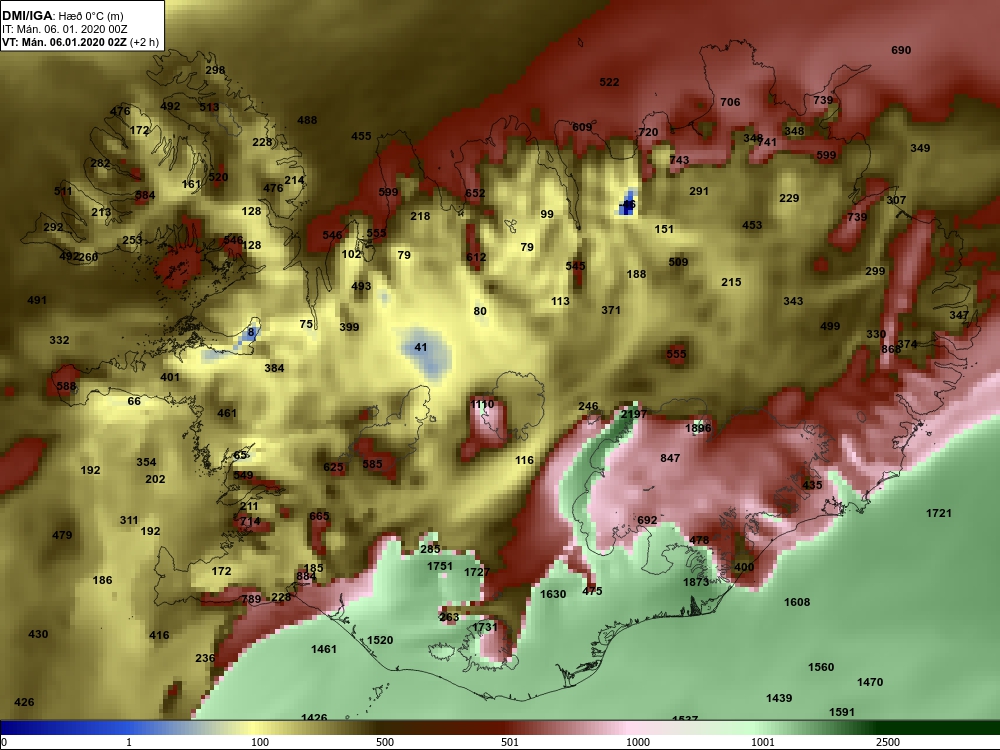Click the map value 1470

pyautogui.click(x=870, y=682)
